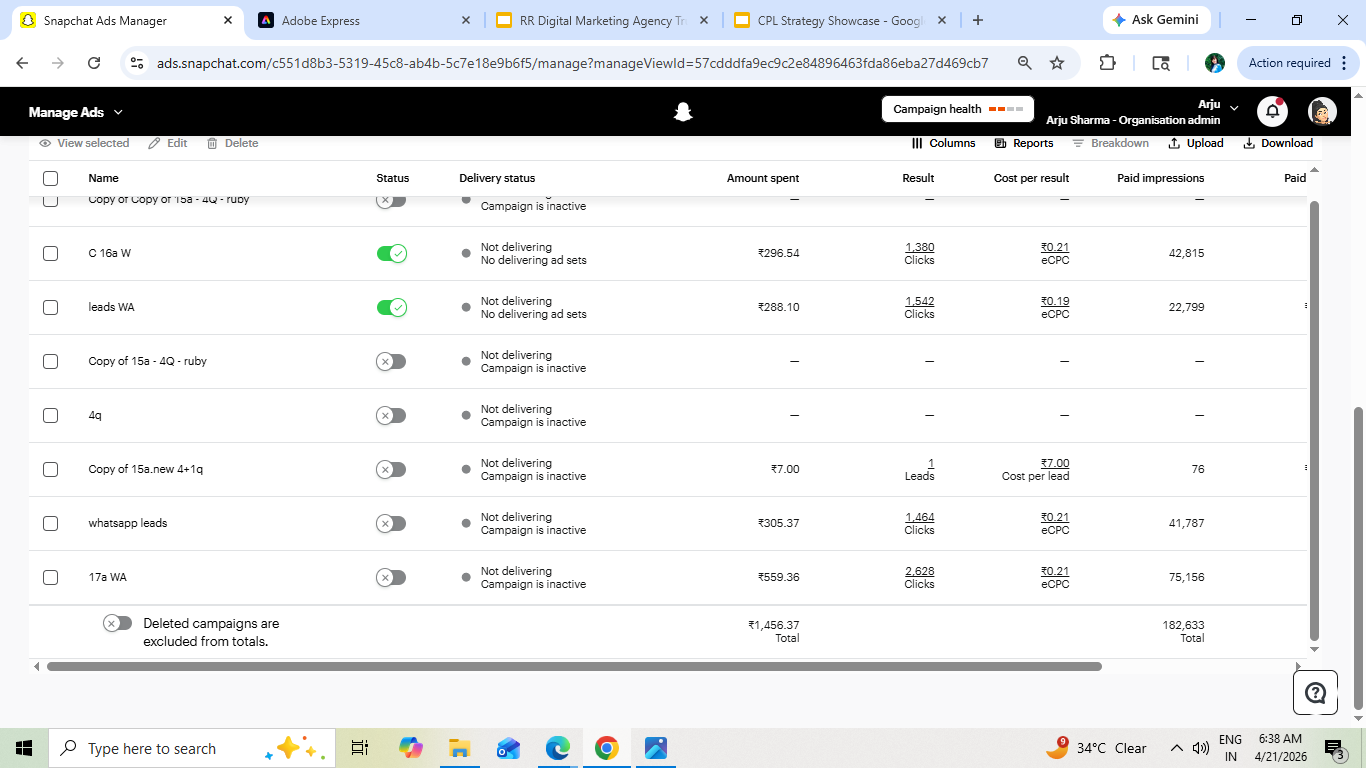
Task: Click the browser address bar
Action: (x=572, y=63)
